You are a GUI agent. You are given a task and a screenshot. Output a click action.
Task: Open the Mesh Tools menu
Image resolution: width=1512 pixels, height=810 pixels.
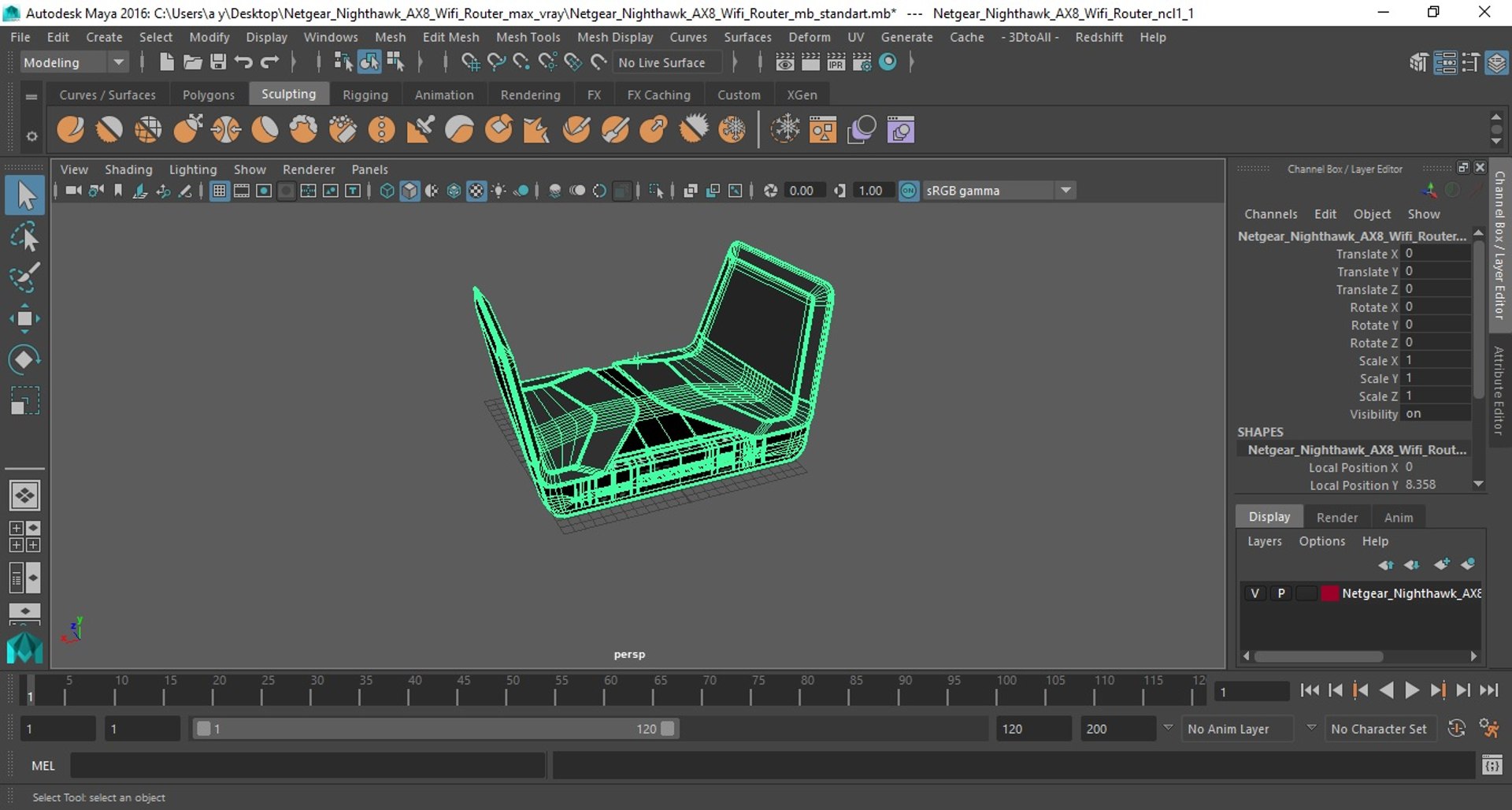click(528, 37)
